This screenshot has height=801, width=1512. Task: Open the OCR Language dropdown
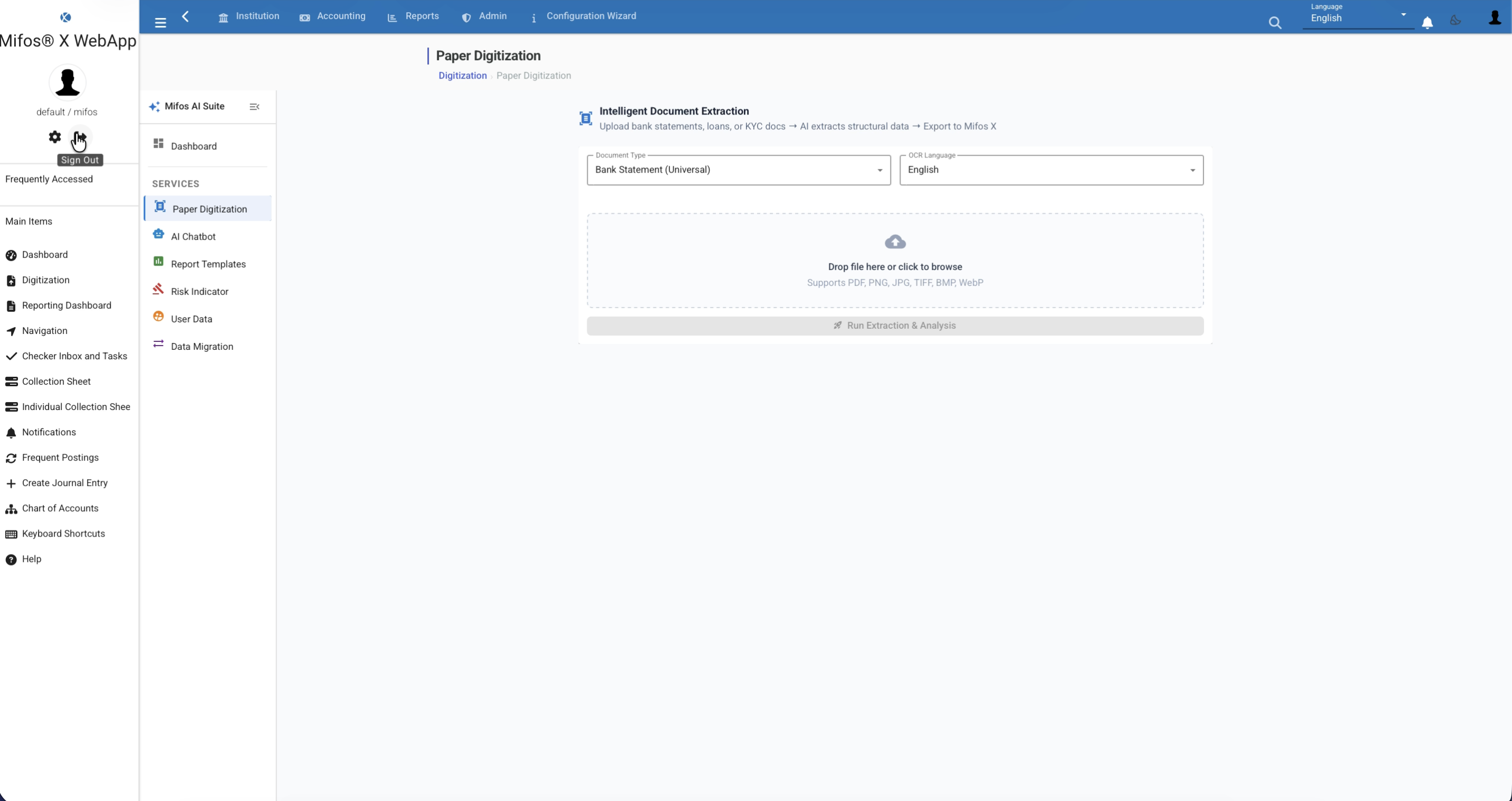(1051, 170)
